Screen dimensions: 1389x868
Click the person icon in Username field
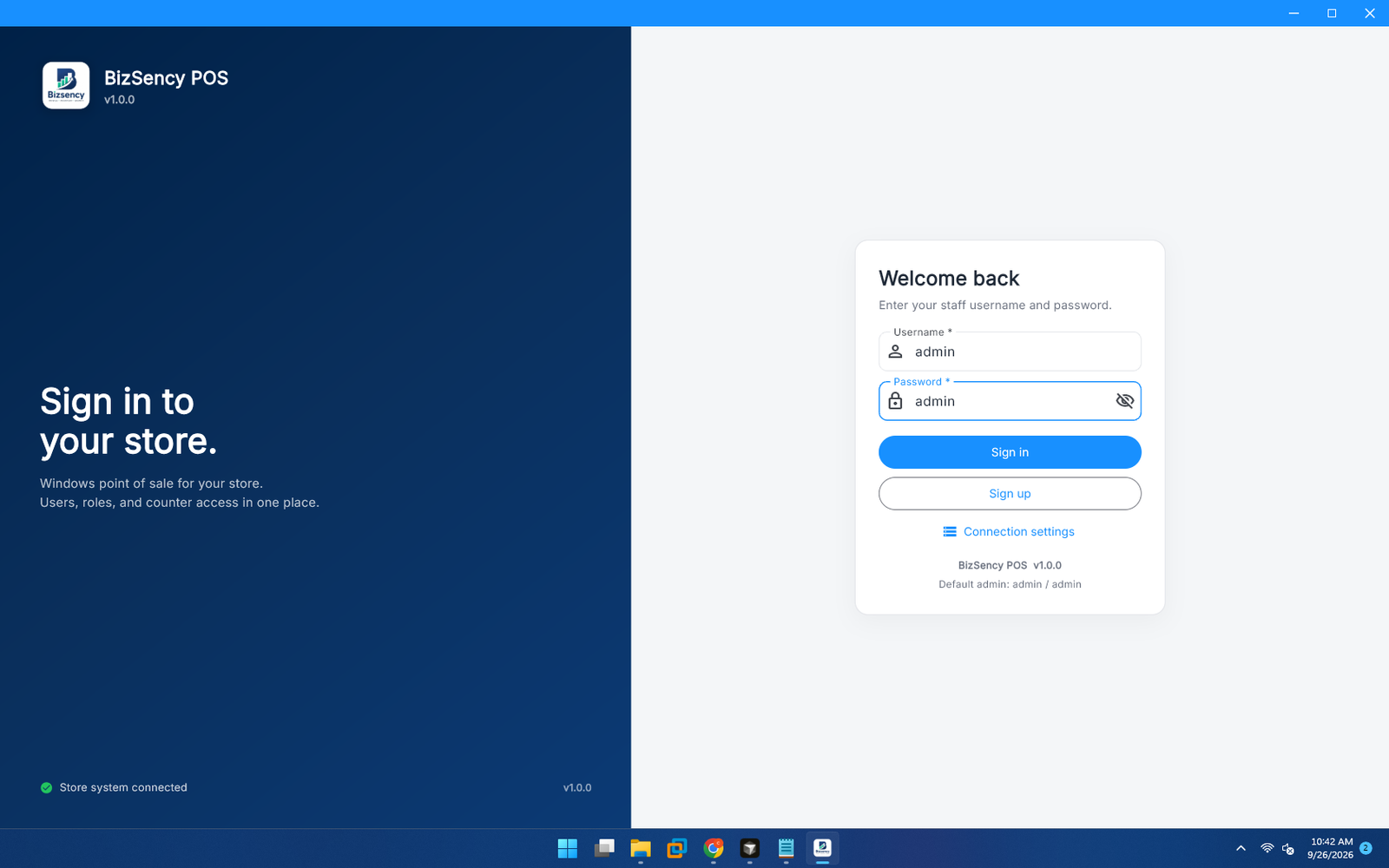895,352
